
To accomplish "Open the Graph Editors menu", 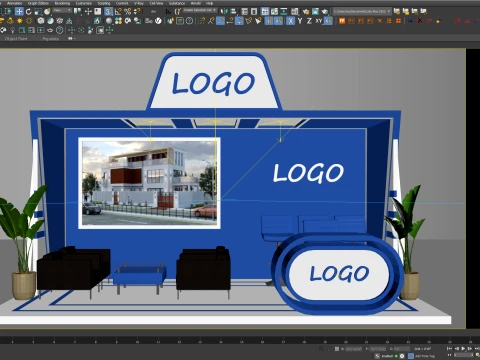I will [38, 3].
